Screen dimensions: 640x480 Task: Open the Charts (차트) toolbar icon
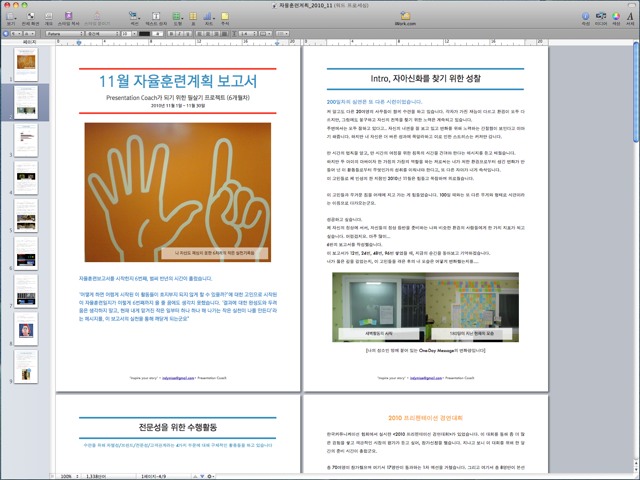click(x=210, y=14)
